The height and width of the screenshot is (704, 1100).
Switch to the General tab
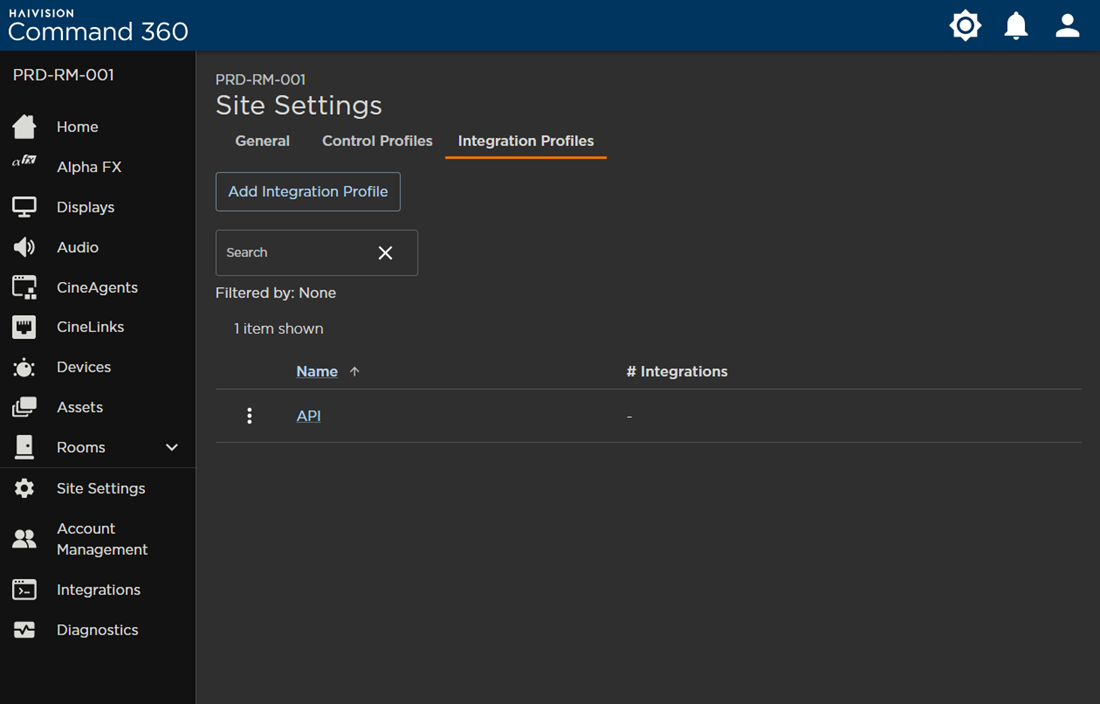[x=262, y=141]
